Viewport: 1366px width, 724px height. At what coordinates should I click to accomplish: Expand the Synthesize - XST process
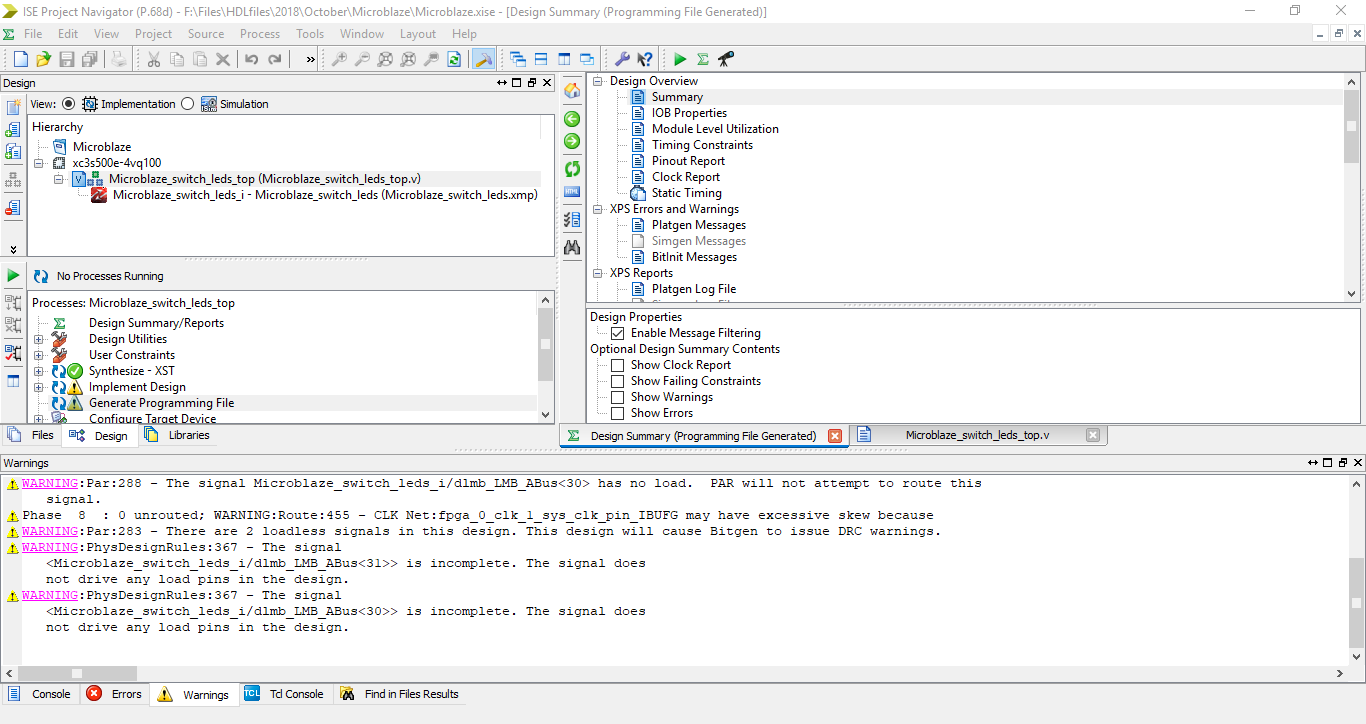point(39,371)
